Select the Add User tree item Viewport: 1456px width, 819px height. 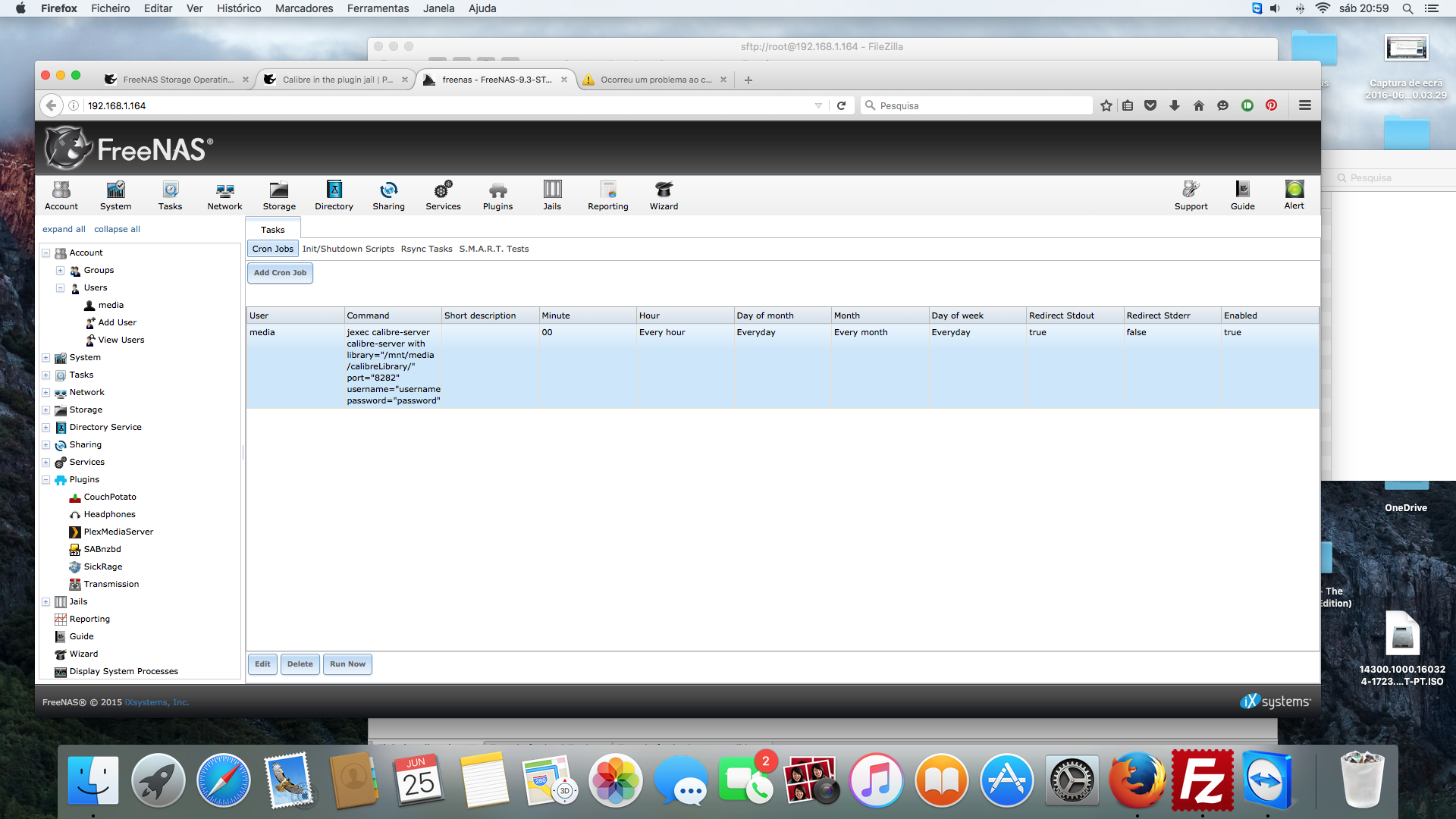coord(117,323)
